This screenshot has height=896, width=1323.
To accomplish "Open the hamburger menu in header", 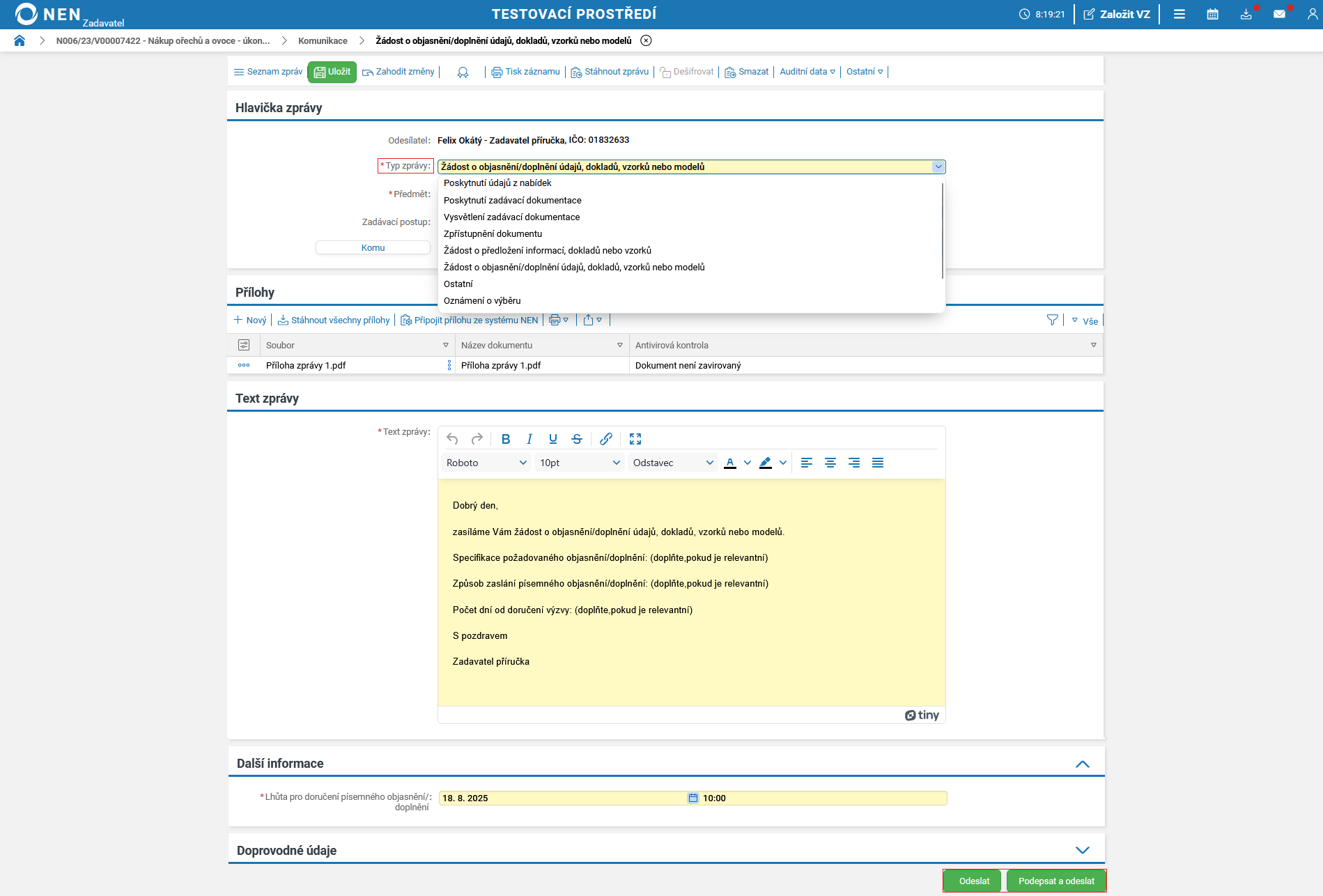I will click(1179, 14).
